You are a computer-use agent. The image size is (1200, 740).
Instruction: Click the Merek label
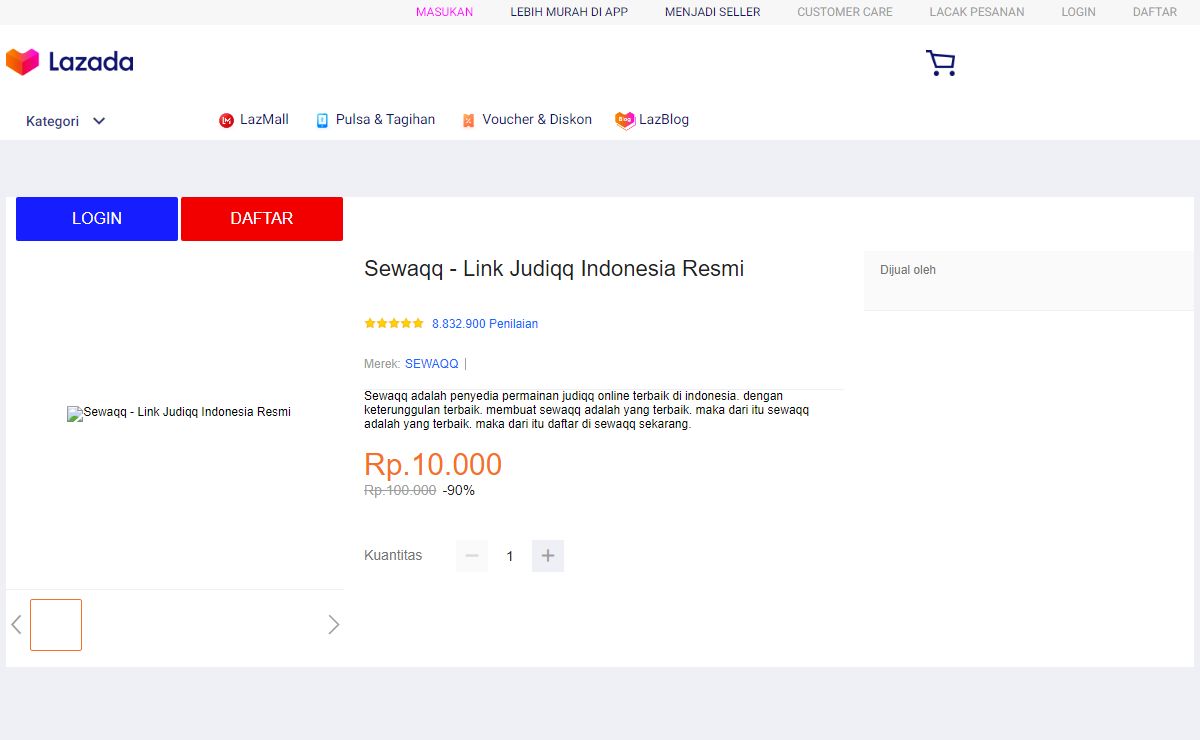pyautogui.click(x=382, y=364)
